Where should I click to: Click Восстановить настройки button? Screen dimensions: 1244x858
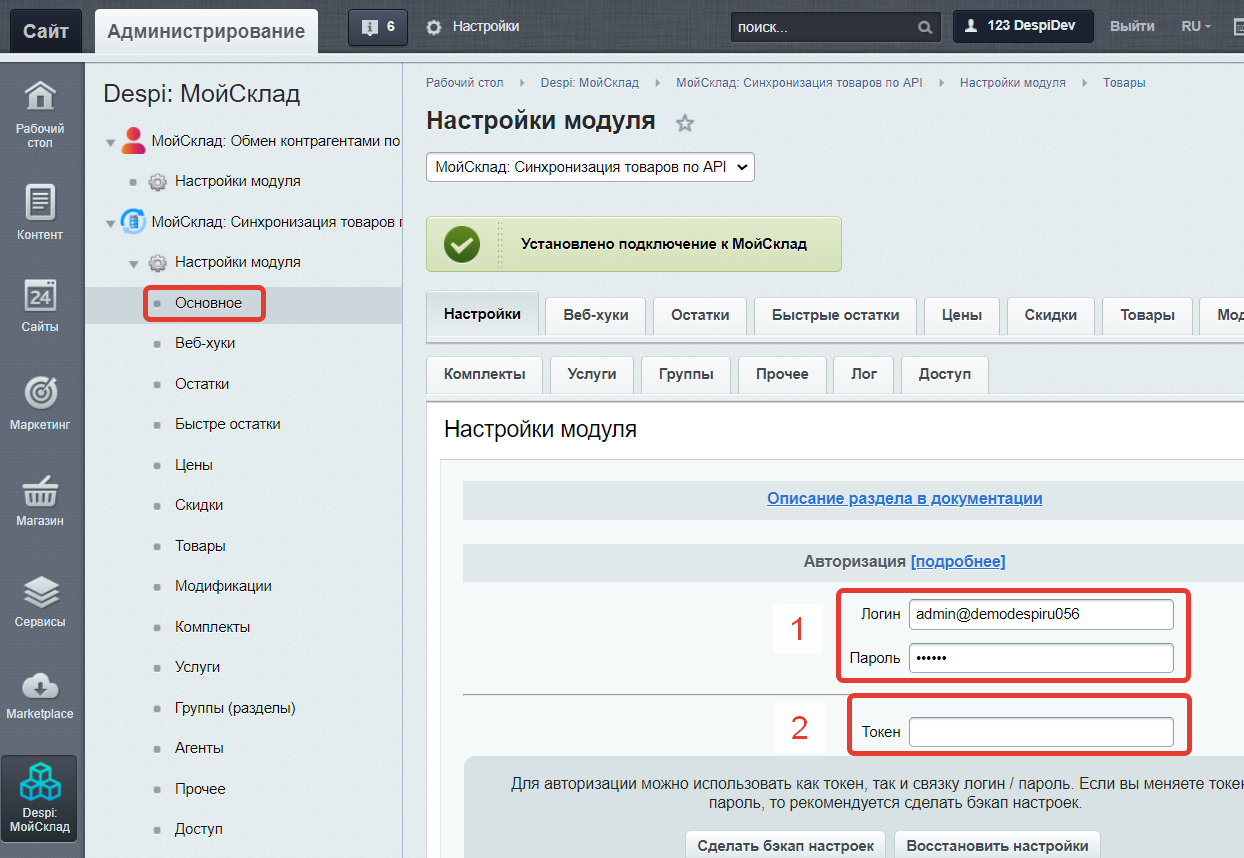point(997,845)
